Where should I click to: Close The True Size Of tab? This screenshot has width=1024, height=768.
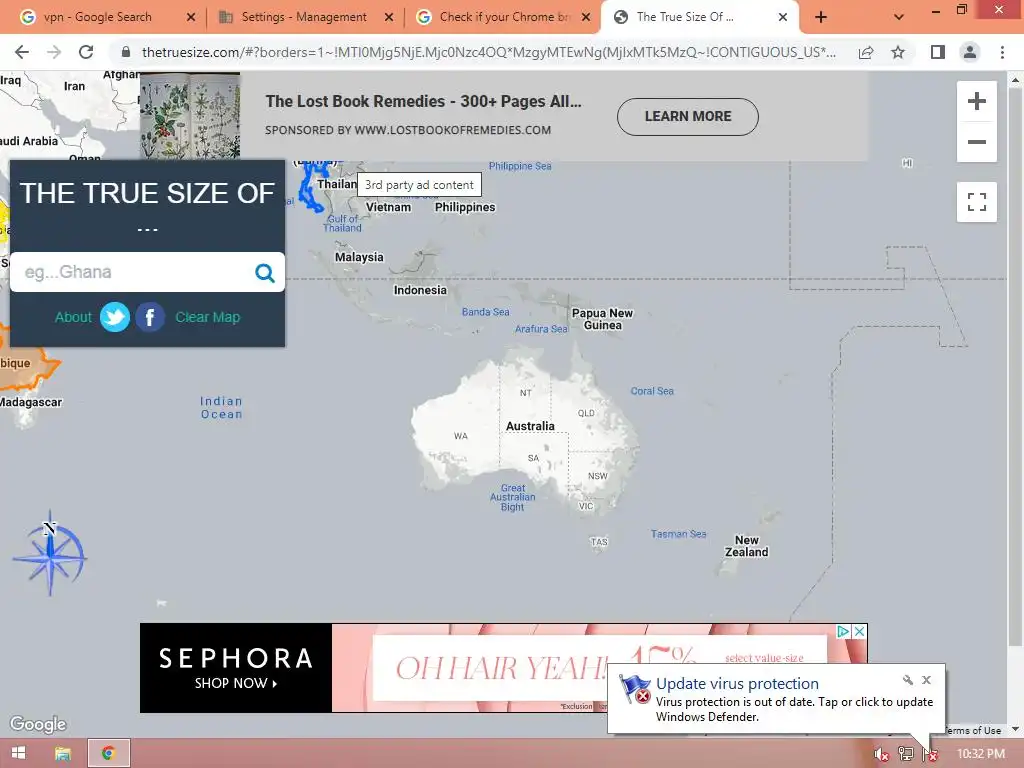[782, 17]
